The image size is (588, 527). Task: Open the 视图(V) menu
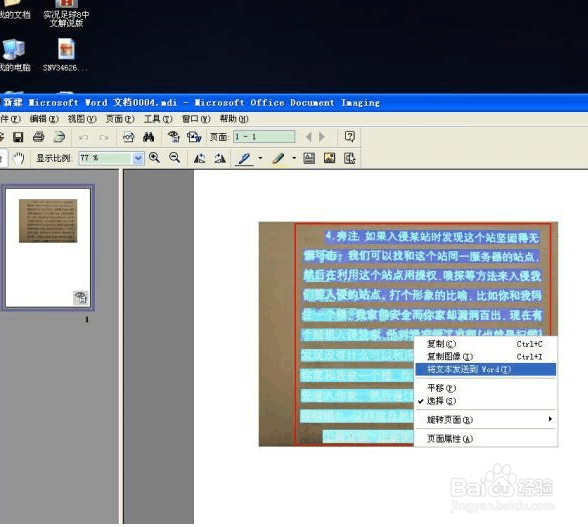pyautogui.click(x=82, y=119)
